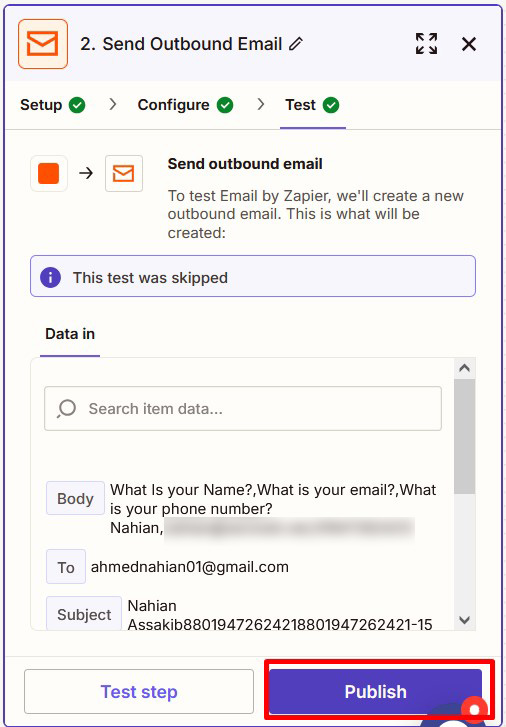Image resolution: width=506 pixels, height=727 pixels.
Task: Open the Configure step tab
Action: click(x=186, y=105)
